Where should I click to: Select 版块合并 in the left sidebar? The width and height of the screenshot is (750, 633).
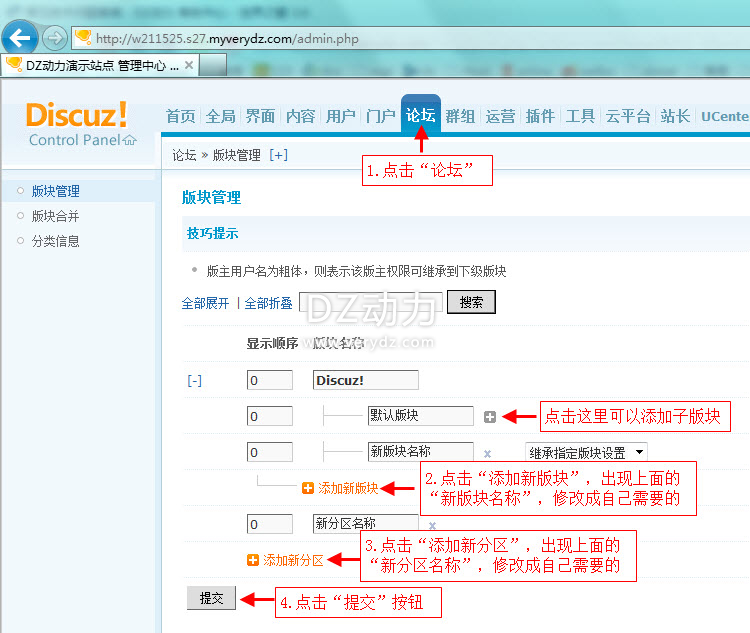[x=55, y=216]
